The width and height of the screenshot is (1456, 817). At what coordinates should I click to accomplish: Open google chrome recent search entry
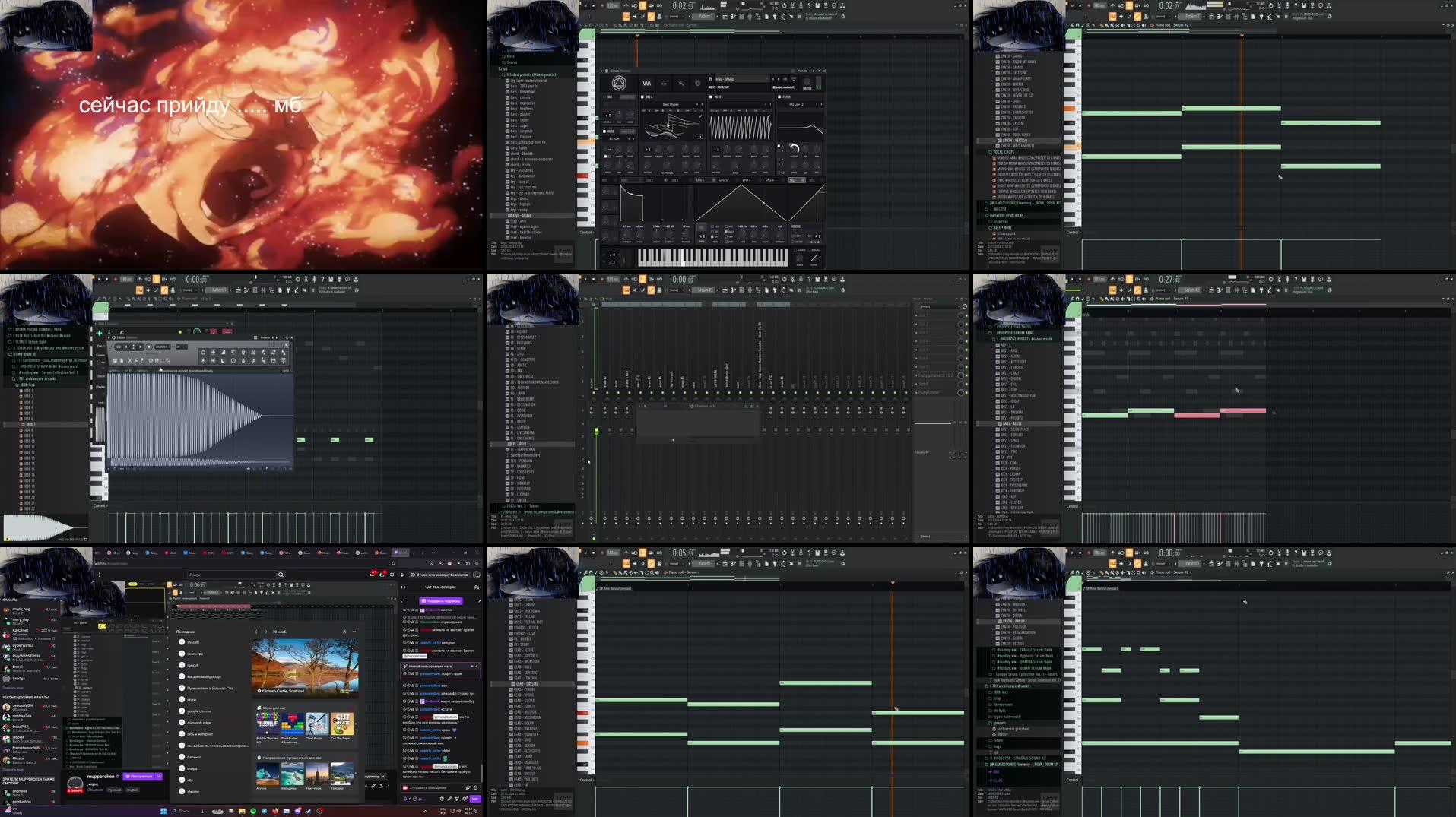200,711
